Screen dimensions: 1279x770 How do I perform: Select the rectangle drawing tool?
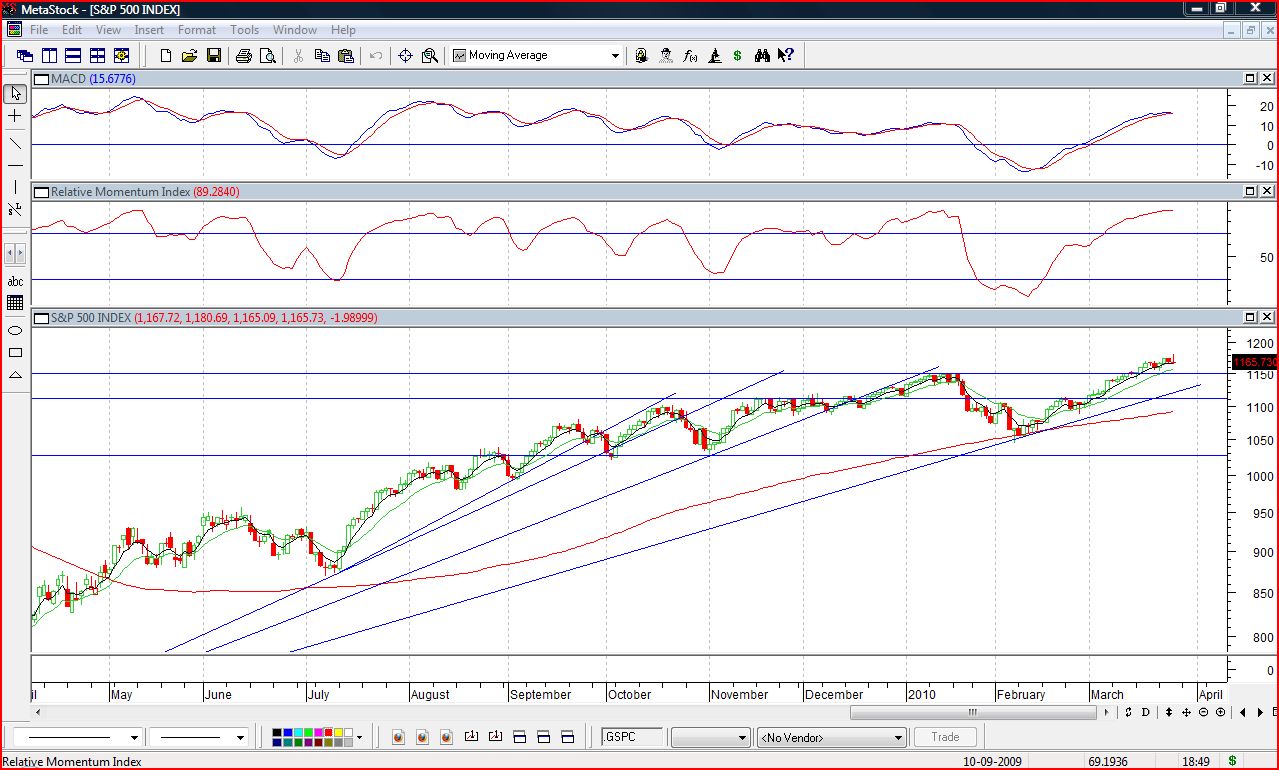[15, 352]
